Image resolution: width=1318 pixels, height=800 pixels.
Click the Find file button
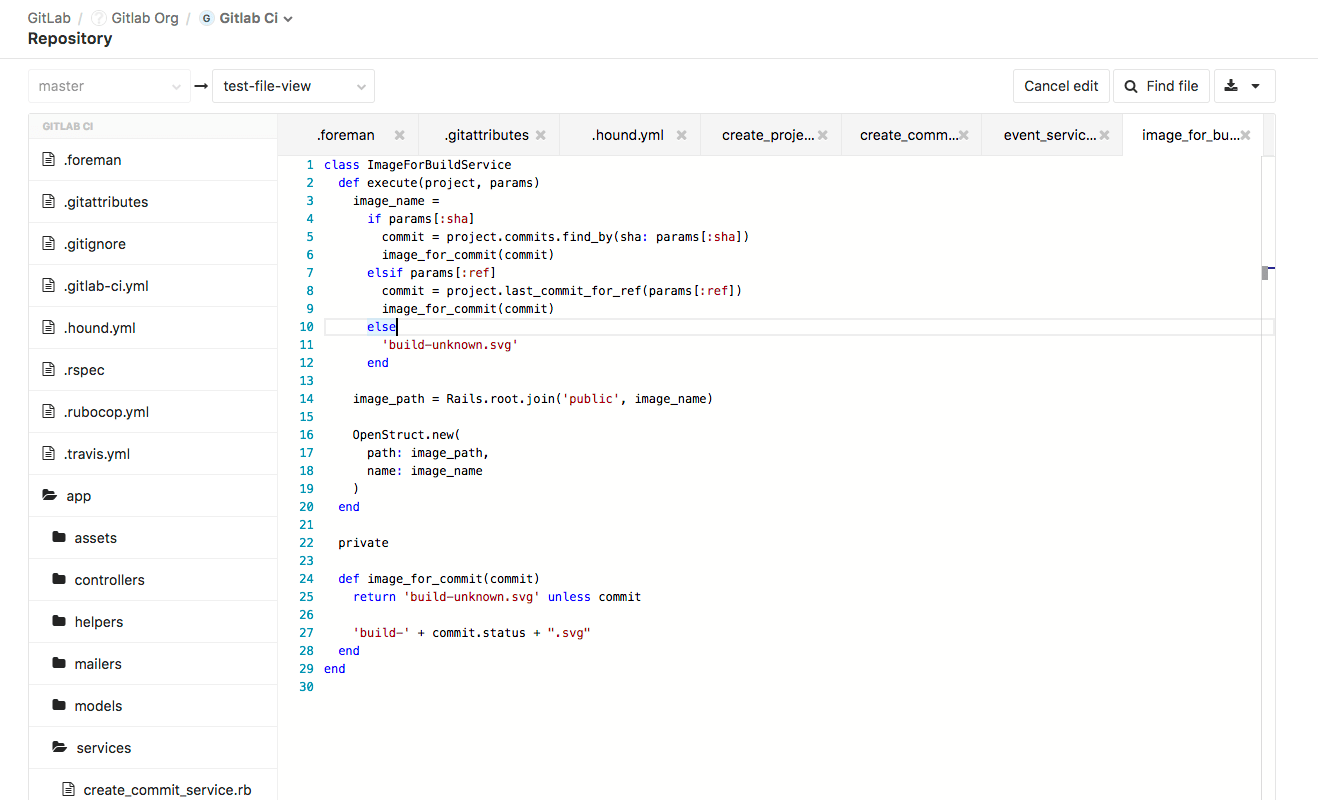point(1161,86)
